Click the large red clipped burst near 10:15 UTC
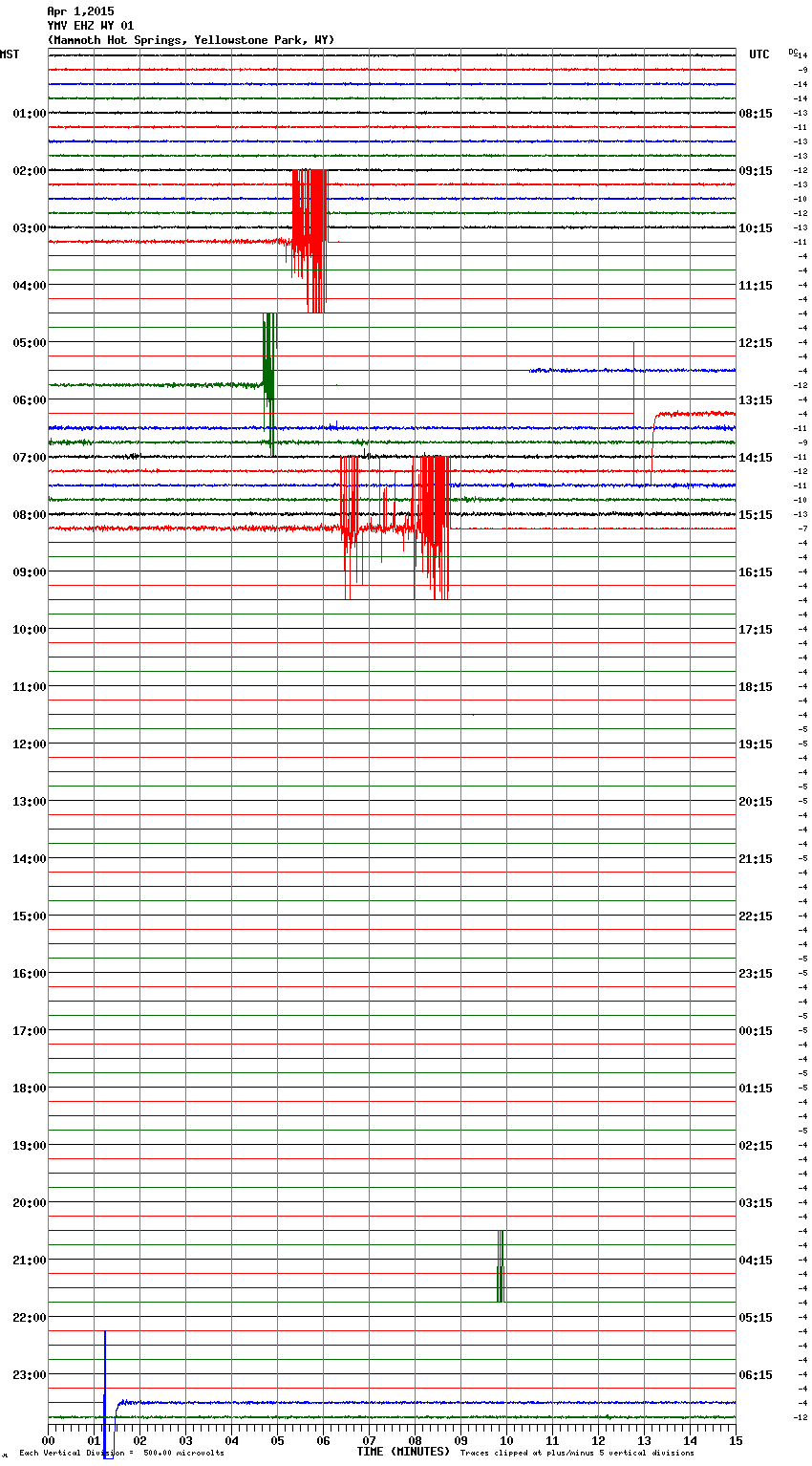The image size is (812, 1466). tap(310, 241)
